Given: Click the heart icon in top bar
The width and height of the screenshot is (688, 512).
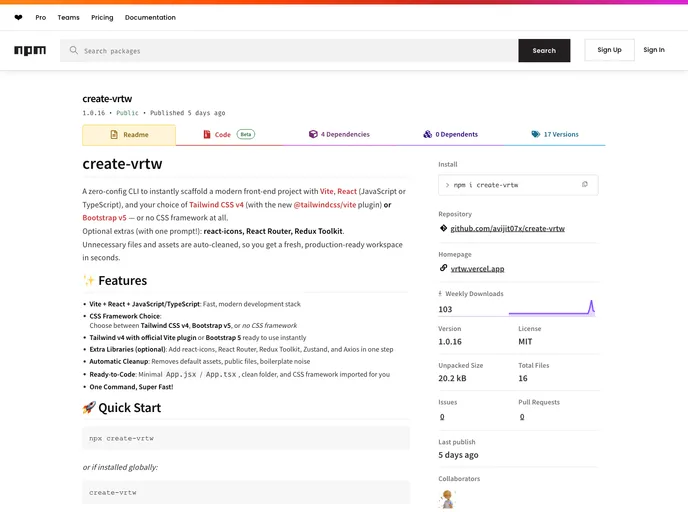Looking at the screenshot, I should [18, 18].
